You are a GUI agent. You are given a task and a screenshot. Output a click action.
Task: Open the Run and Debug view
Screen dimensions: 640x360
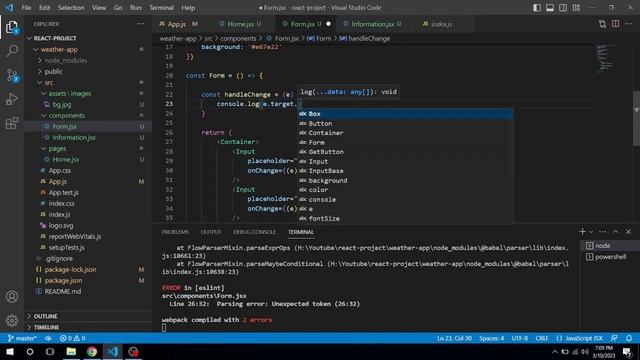(12, 99)
